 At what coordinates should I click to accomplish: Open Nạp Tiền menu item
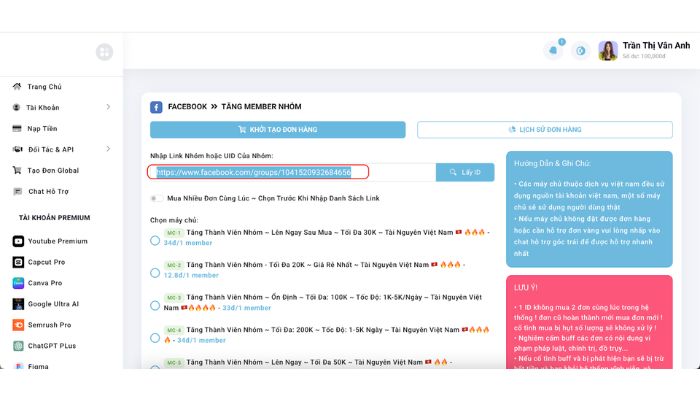click(x=42, y=129)
